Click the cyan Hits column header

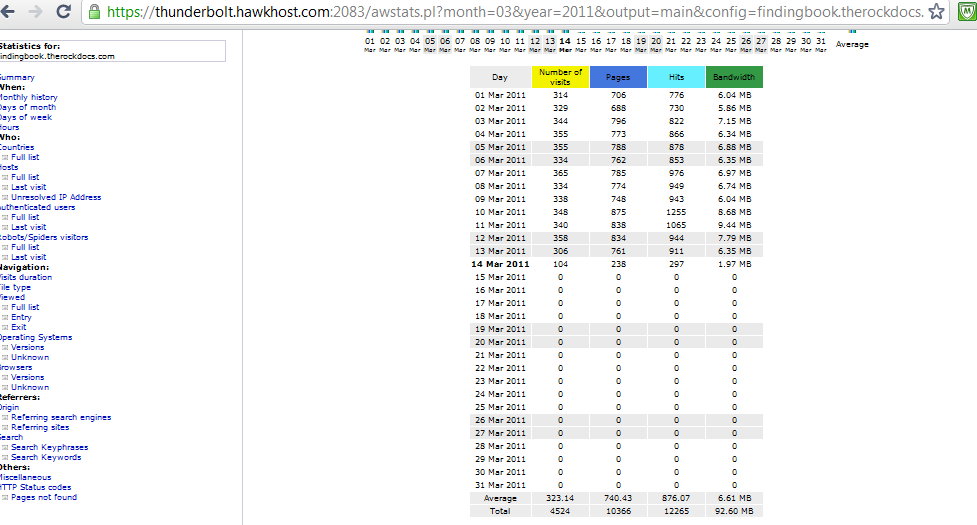676,77
